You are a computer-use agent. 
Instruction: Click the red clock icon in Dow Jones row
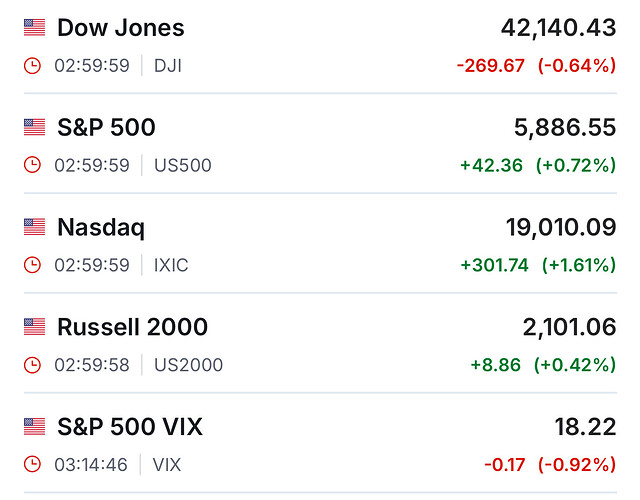[33, 66]
